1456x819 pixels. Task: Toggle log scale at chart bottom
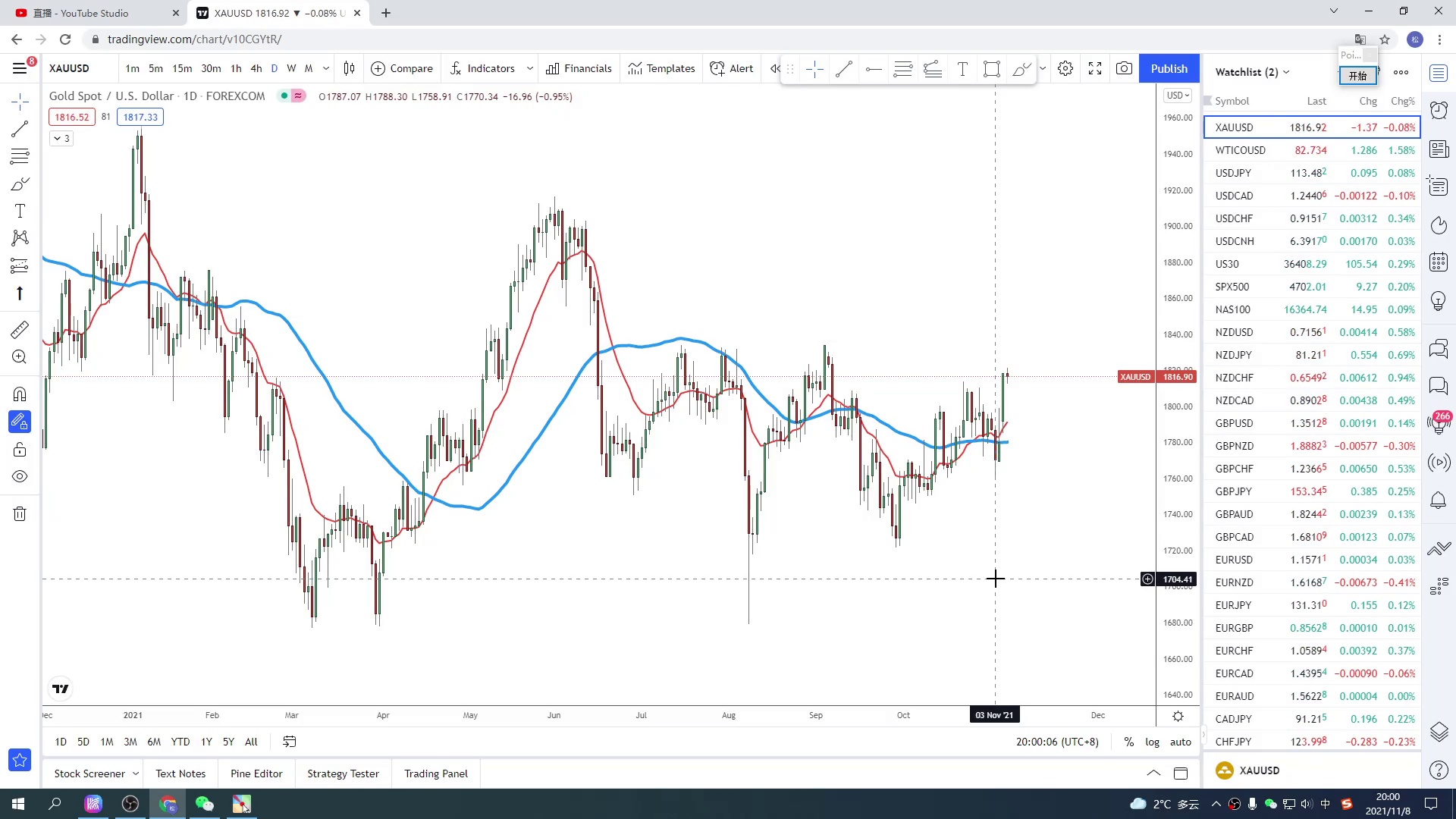(x=1152, y=742)
